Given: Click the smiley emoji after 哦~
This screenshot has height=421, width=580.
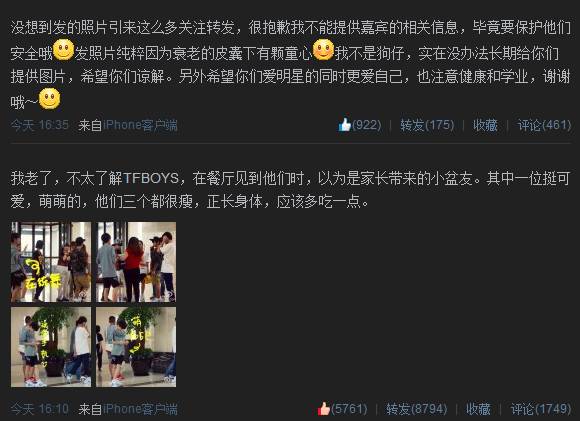Looking at the screenshot, I should tap(50, 99).
